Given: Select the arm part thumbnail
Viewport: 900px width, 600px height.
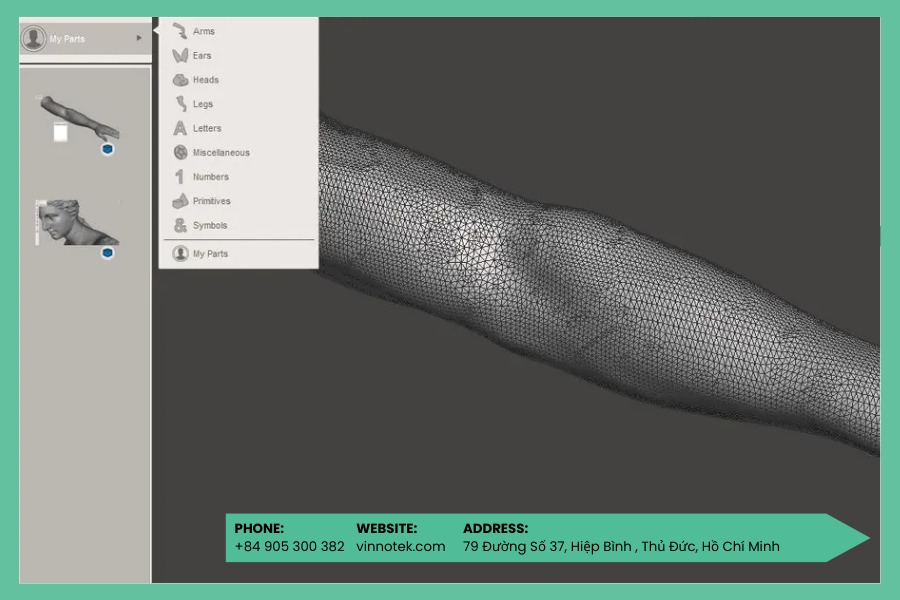Looking at the screenshot, I should pyautogui.click(x=79, y=118).
